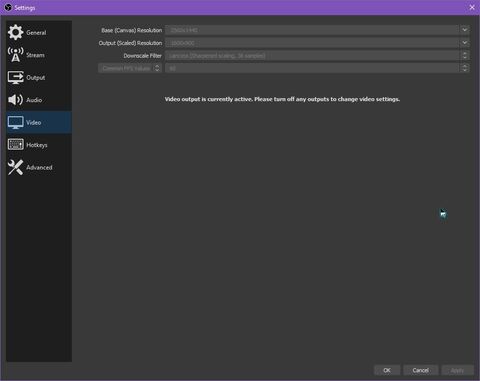This screenshot has width=480, height=381.
Task: Close the Settings window
Action: (x=472, y=7)
